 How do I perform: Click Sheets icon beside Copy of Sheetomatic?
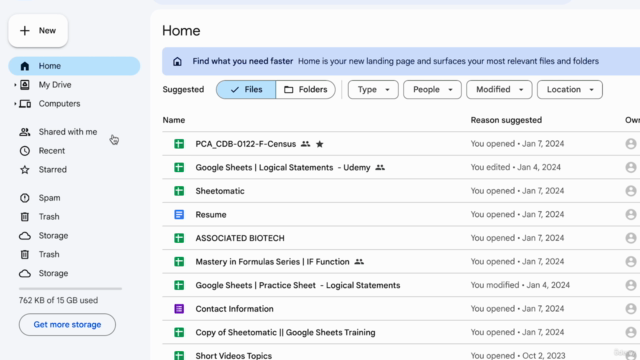click(x=179, y=332)
